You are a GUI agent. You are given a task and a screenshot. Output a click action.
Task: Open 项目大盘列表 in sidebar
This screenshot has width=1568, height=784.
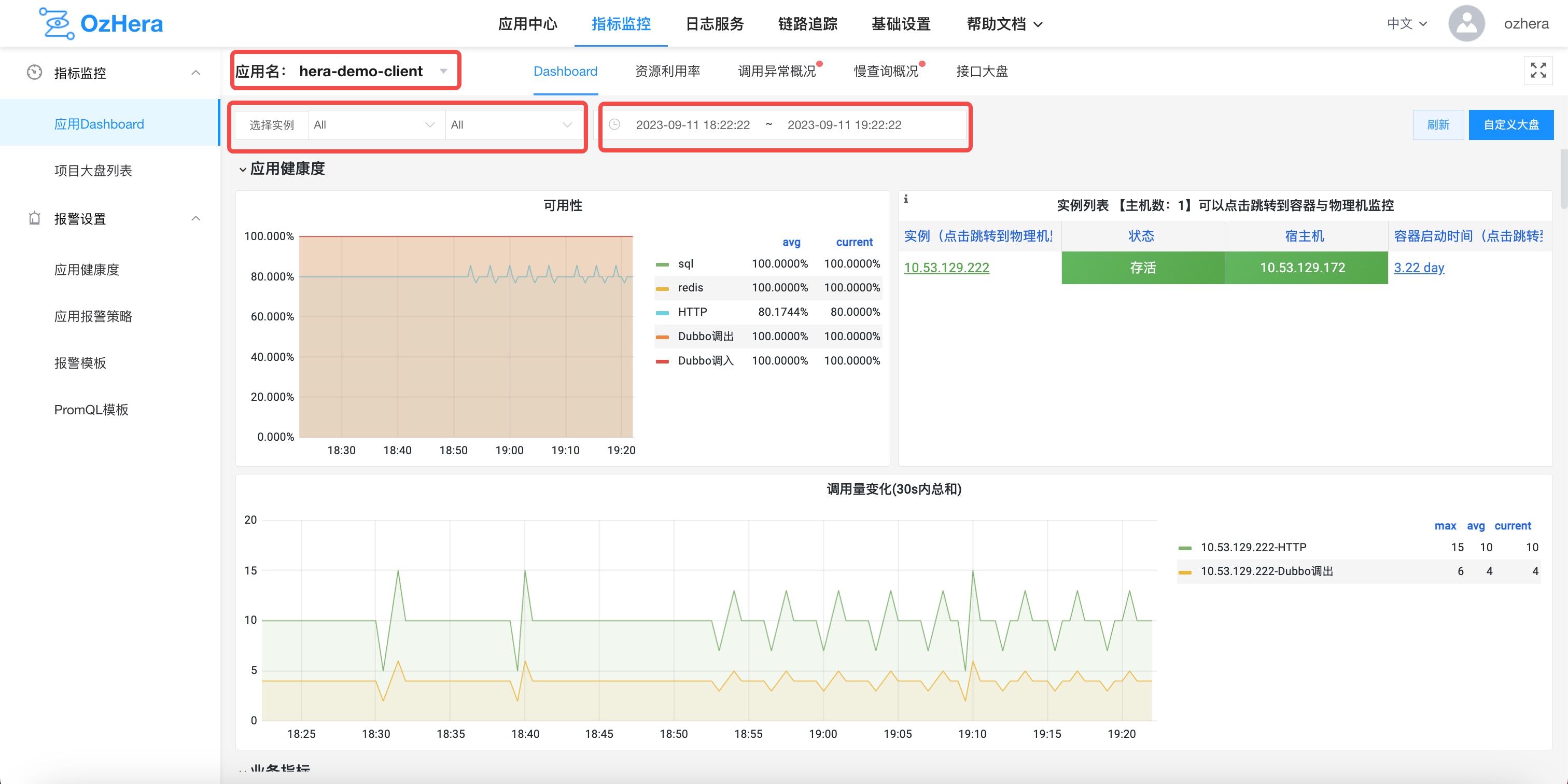pyautogui.click(x=93, y=171)
